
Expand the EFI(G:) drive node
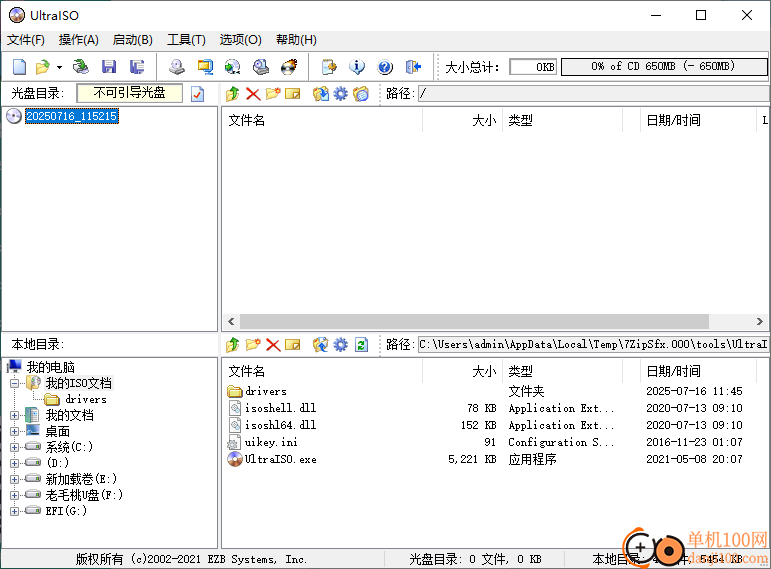[15, 511]
